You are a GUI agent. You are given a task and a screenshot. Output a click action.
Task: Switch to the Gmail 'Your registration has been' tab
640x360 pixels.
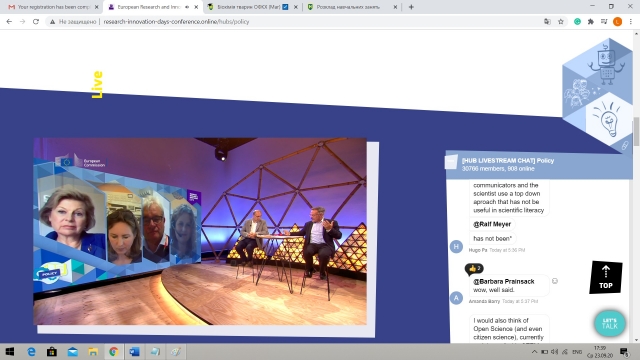pos(53,7)
